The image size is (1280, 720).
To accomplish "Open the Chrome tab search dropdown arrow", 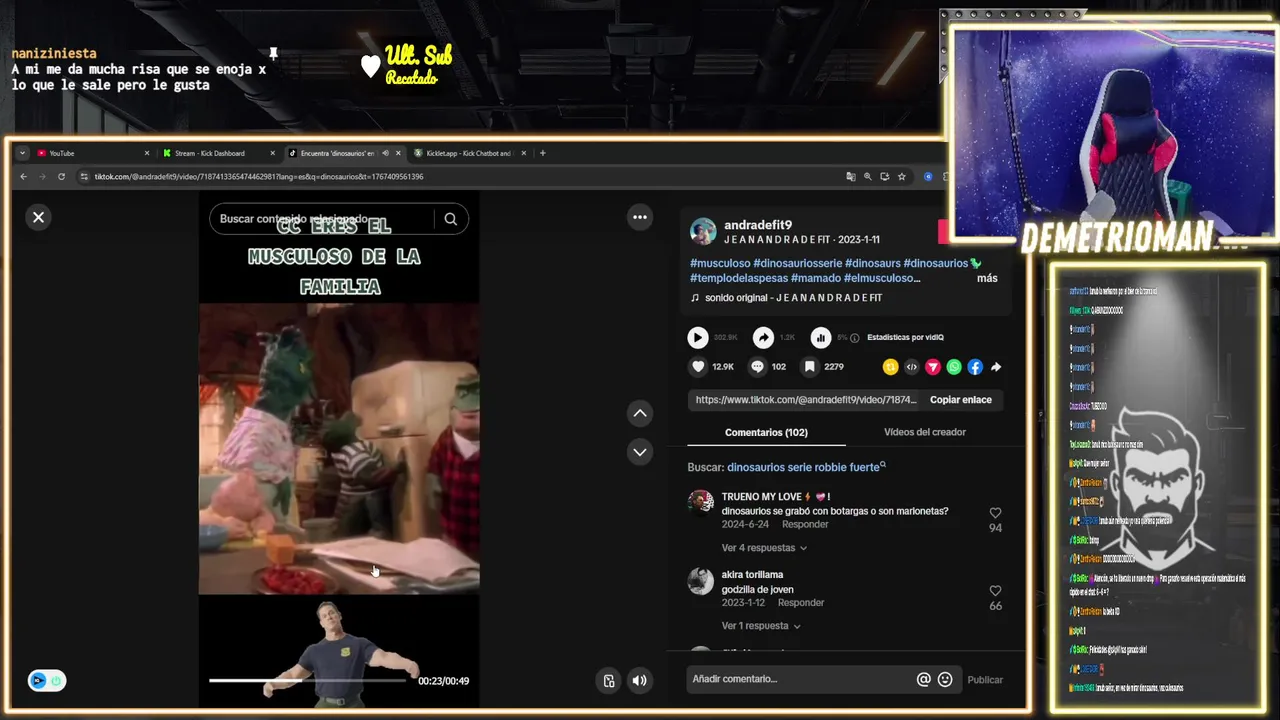I will coord(22,153).
